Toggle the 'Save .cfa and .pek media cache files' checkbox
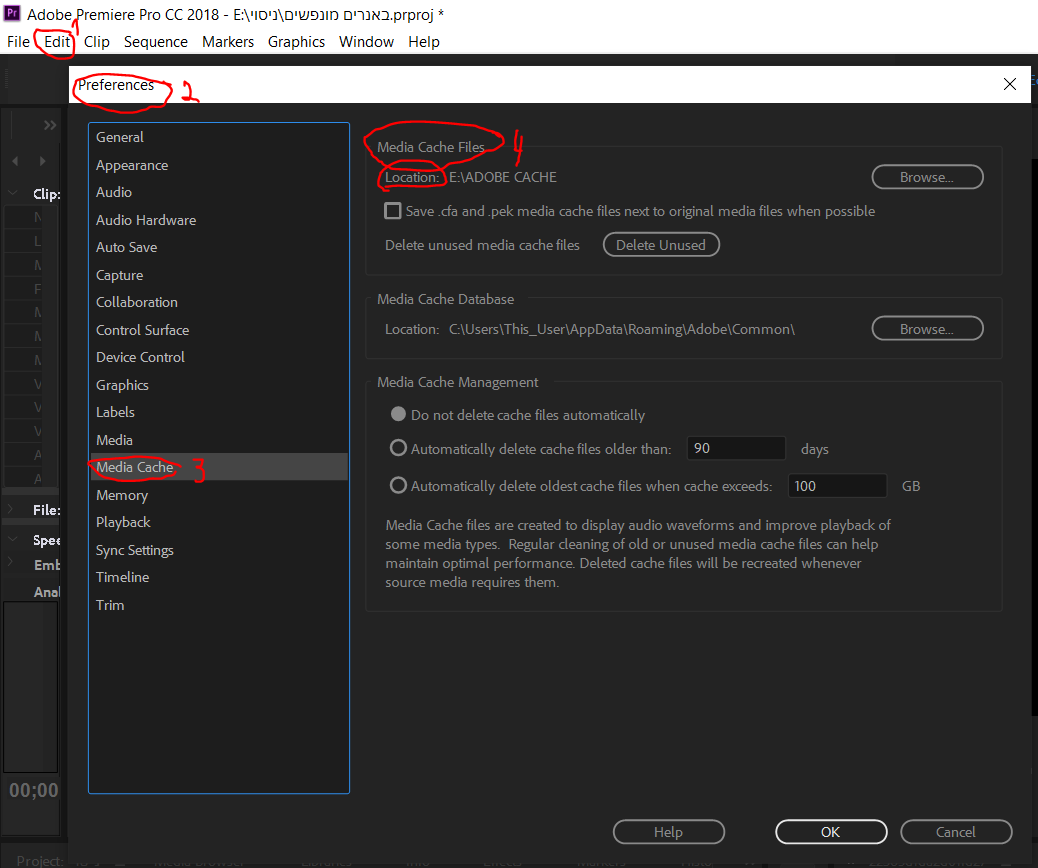Viewport: 1038px width, 868px height. (x=393, y=211)
